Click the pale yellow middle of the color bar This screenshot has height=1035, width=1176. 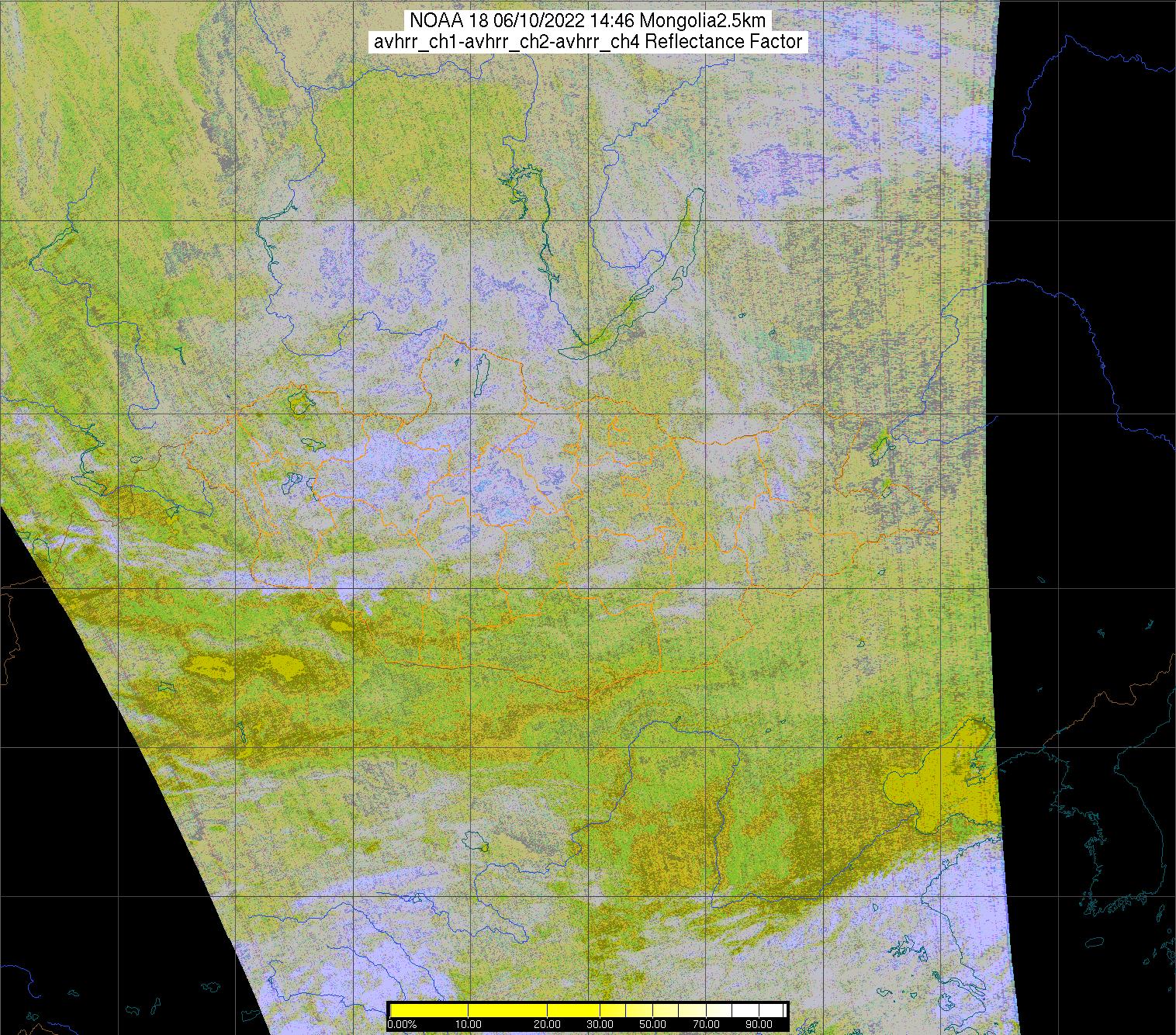point(667,1010)
